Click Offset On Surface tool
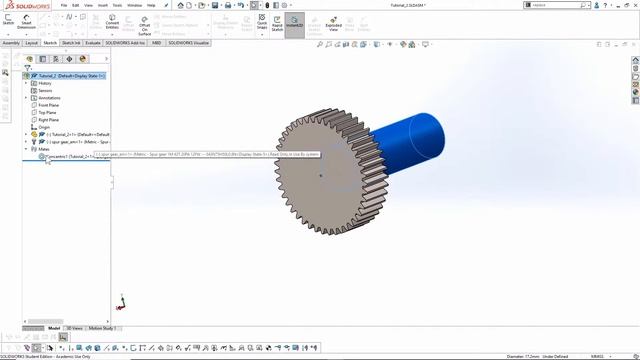Screen dimensions: 640x360 click(x=144, y=26)
